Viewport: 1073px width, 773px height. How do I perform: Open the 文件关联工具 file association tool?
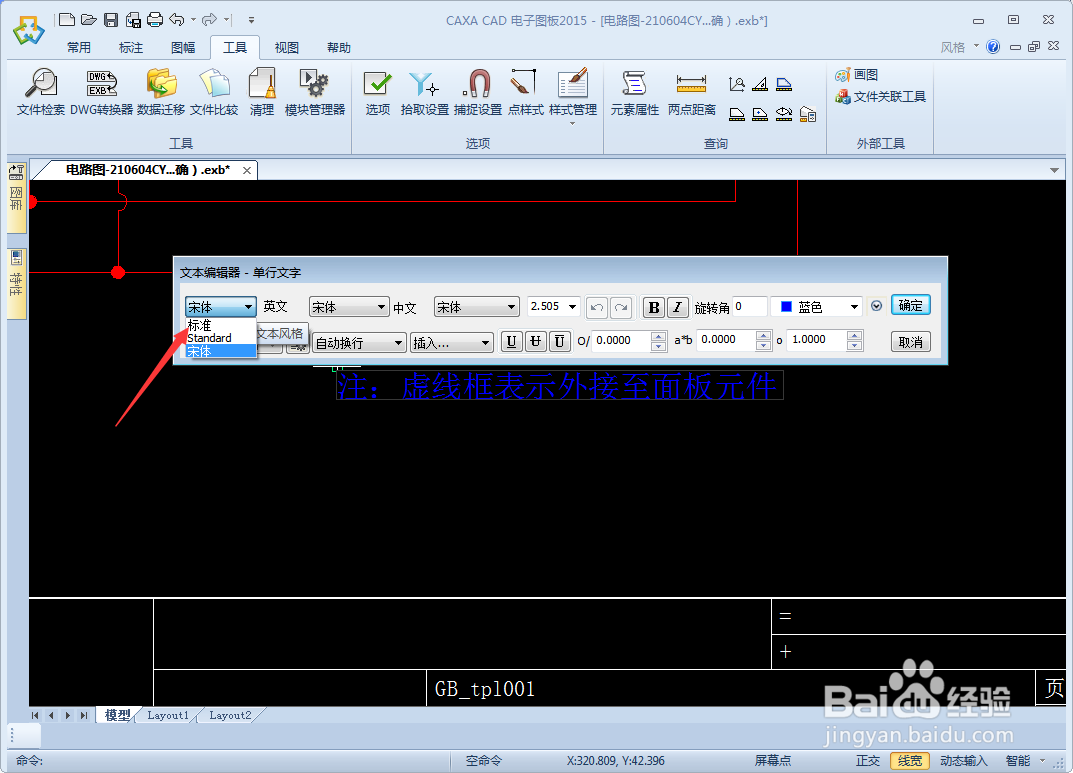click(x=880, y=97)
